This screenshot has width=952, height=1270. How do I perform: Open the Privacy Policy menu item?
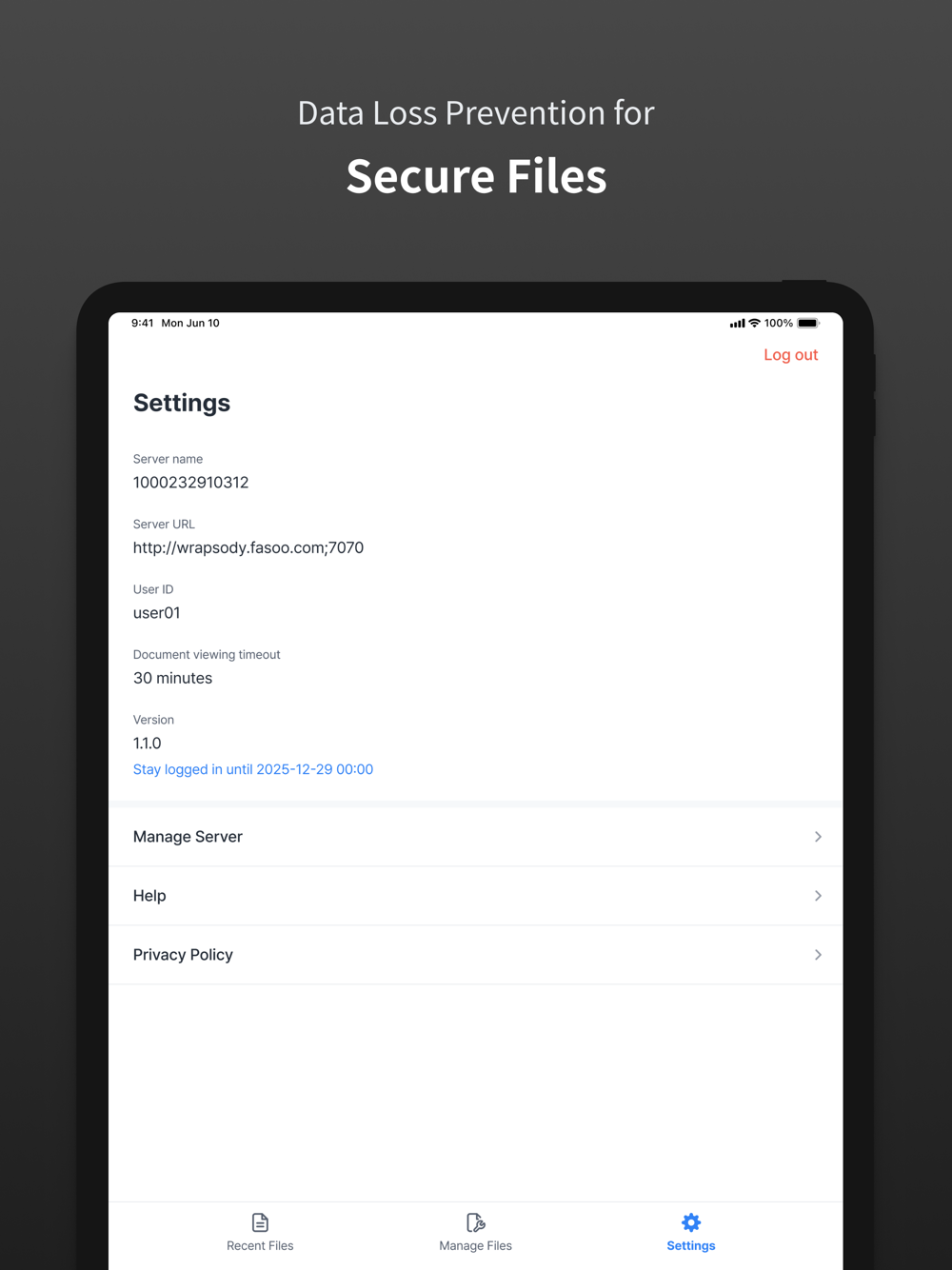pos(476,955)
